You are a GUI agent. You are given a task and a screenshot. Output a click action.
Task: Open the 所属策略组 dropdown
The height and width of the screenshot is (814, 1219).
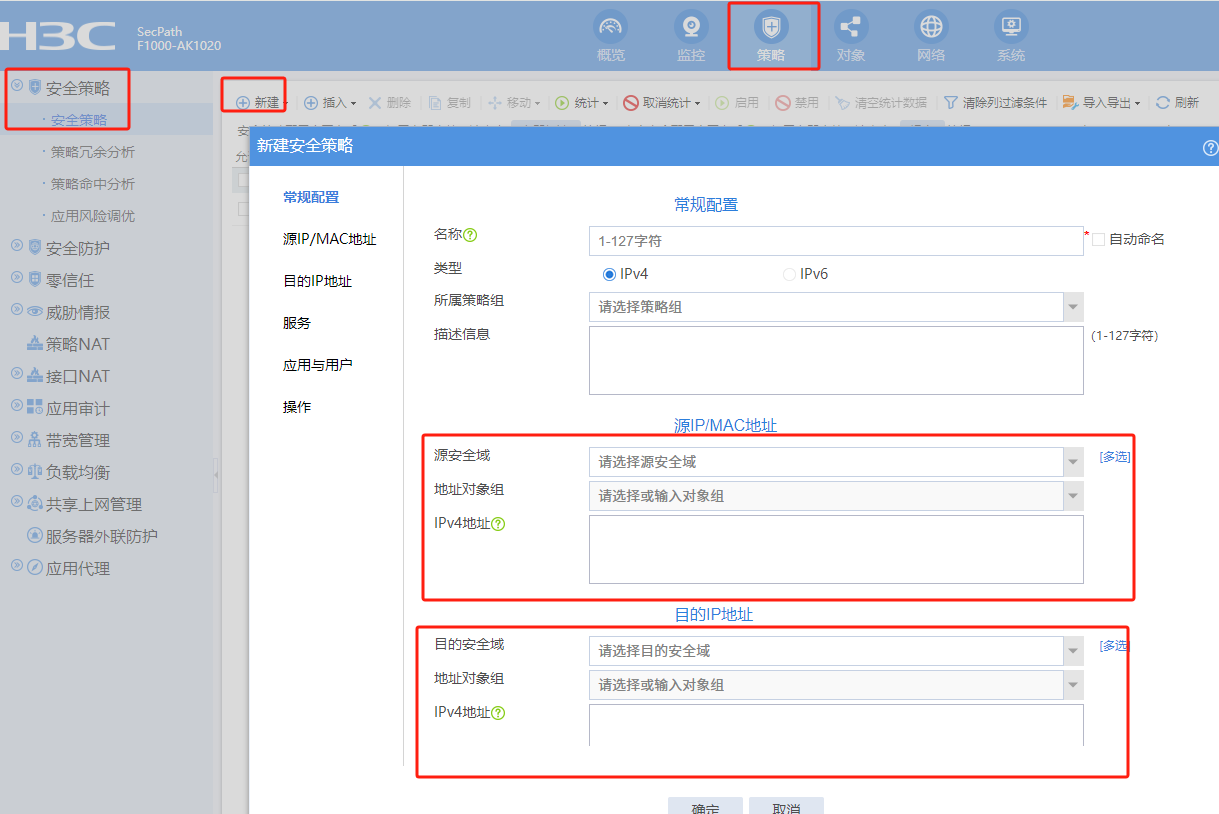click(1073, 307)
